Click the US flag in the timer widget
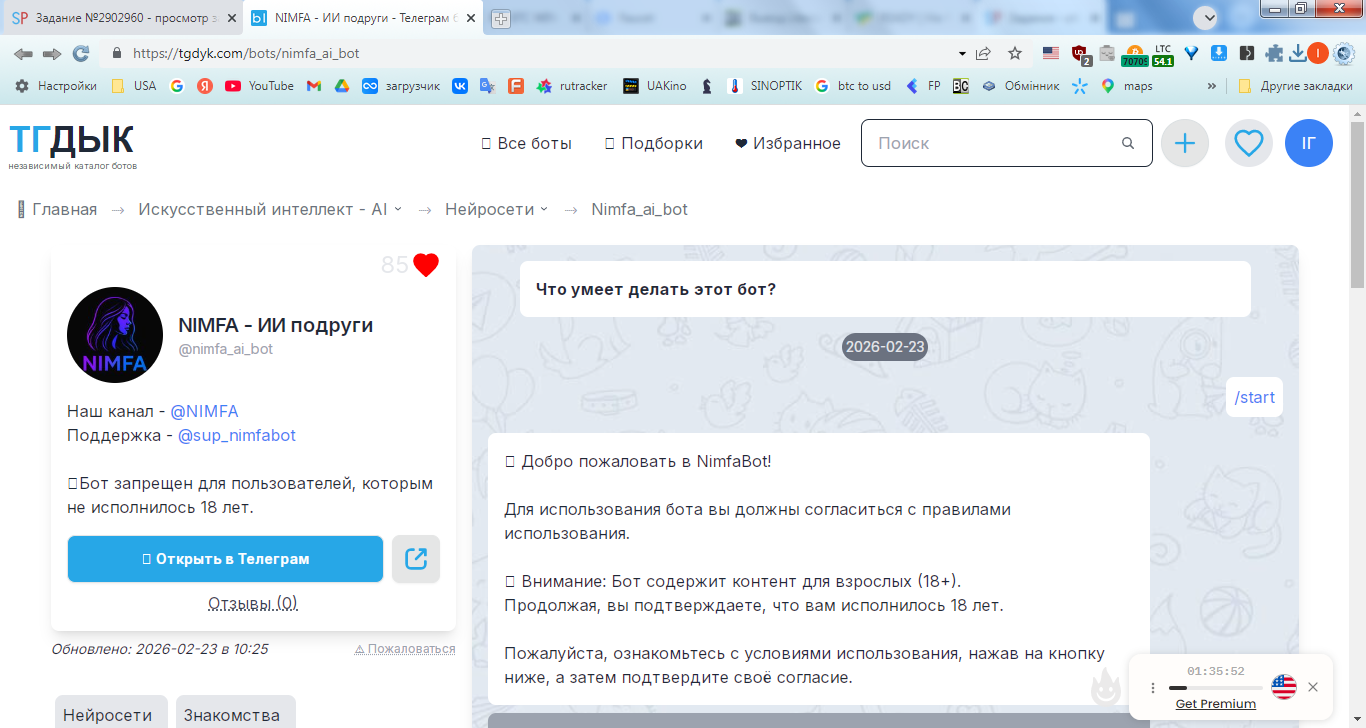This screenshot has width=1366, height=728. tap(1284, 687)
